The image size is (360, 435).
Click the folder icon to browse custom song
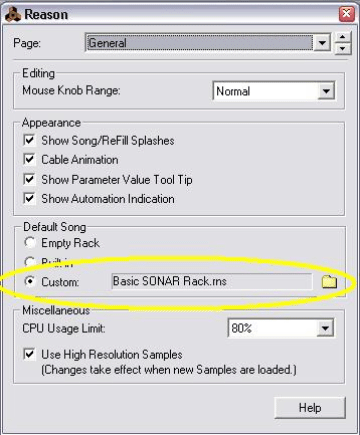coord(329,282)
